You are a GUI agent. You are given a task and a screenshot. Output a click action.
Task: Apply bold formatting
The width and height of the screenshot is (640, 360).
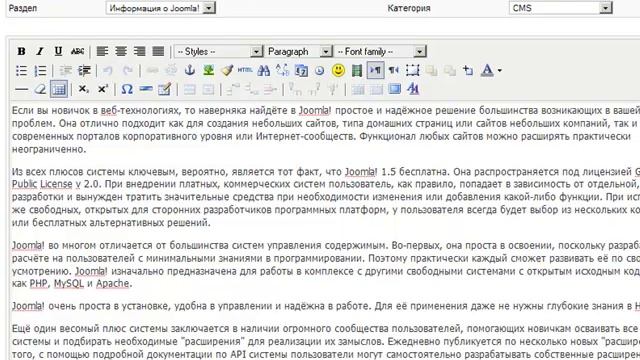click(21, 51)
